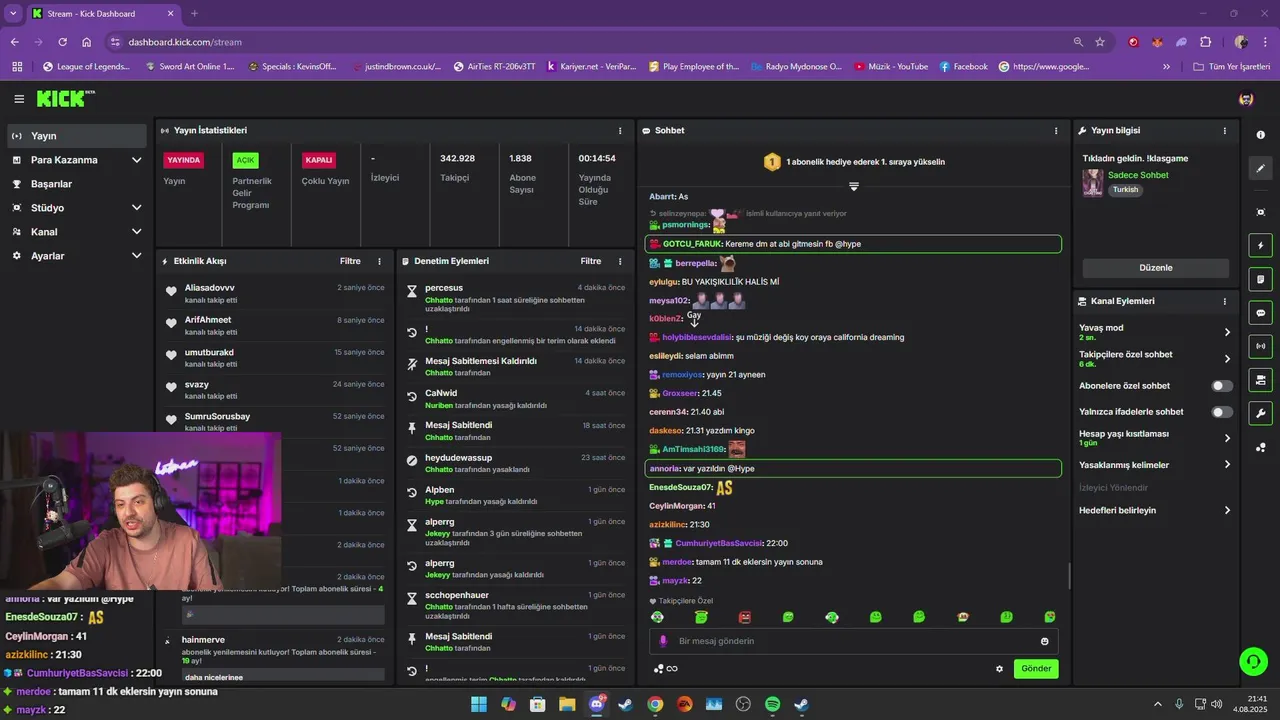Click the Sadece Sohbet category thumbnail
Screen dimensions: 1280x720
[1093, 183]
